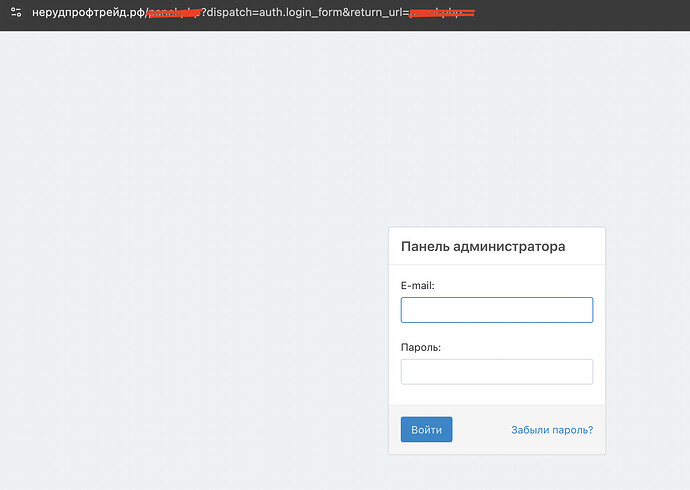Open the Забыли пароль? link
The height and width of the screenshot is (490, 690).
tap(552, 430)
